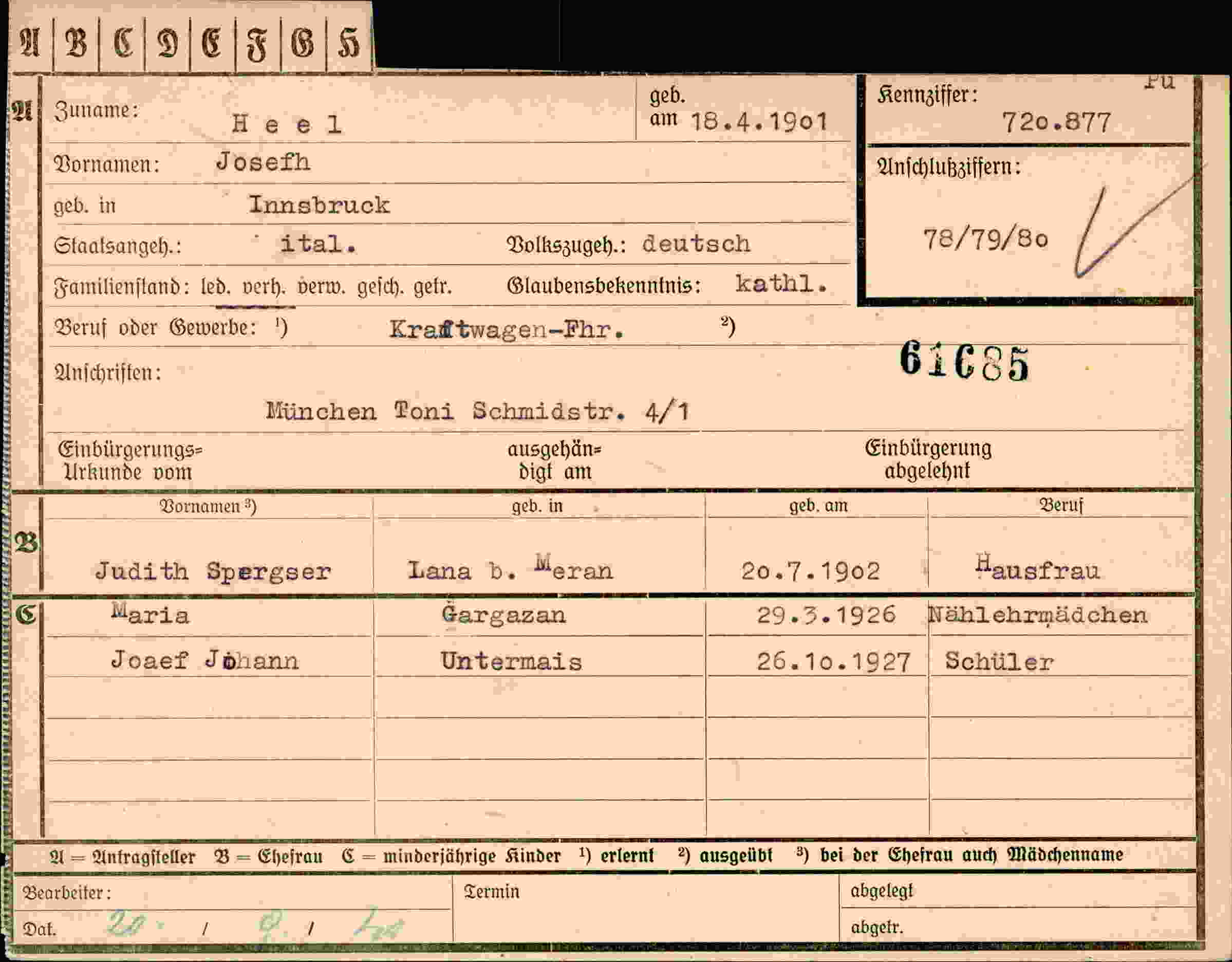The image size is (1232, 962).
Task: Click the handwritten date beside 'Dat.'
Action: [x=255, y=926]
